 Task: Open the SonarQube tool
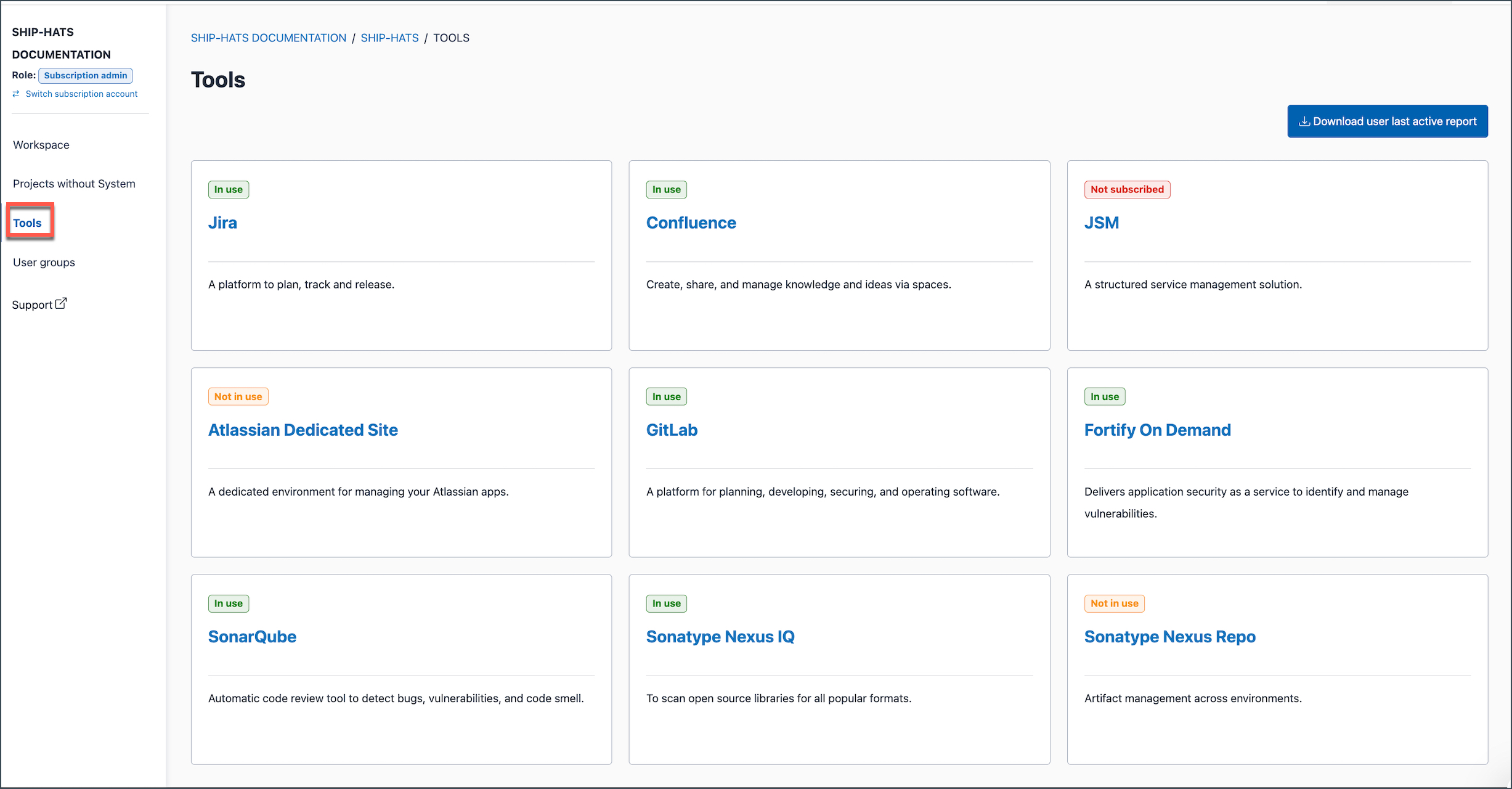pyautogui.click(x=252, y=637)
